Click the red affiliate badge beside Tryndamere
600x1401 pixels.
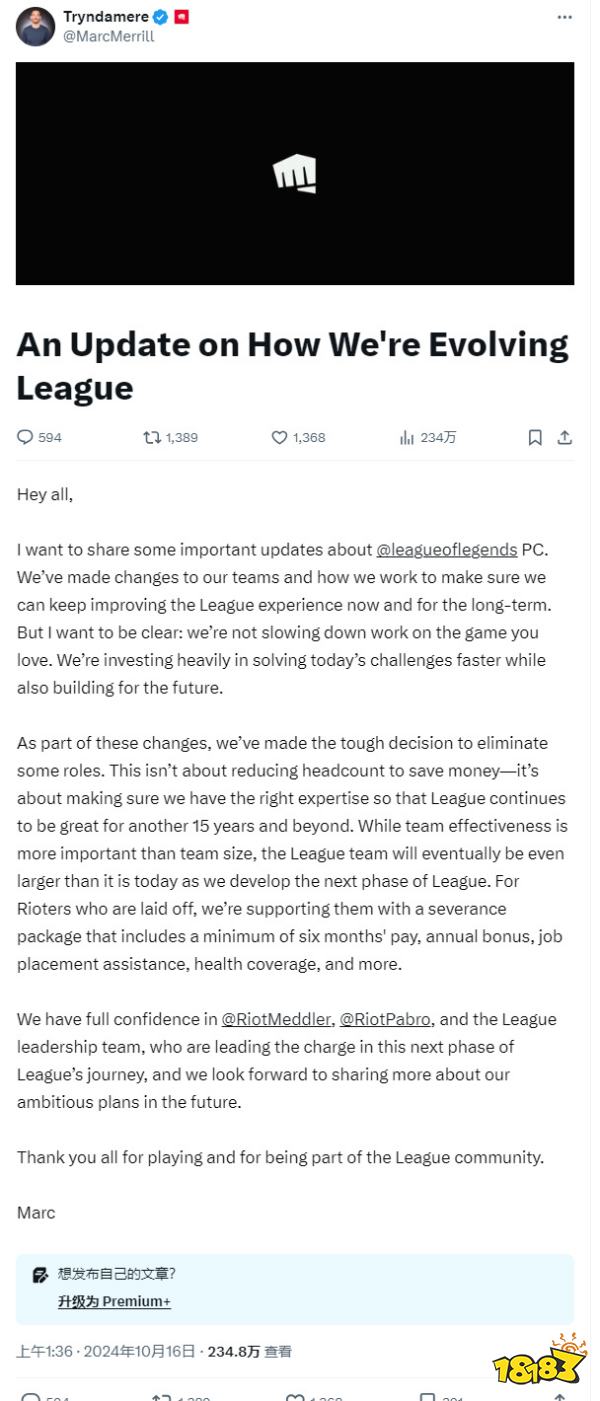tap(182, 17)
